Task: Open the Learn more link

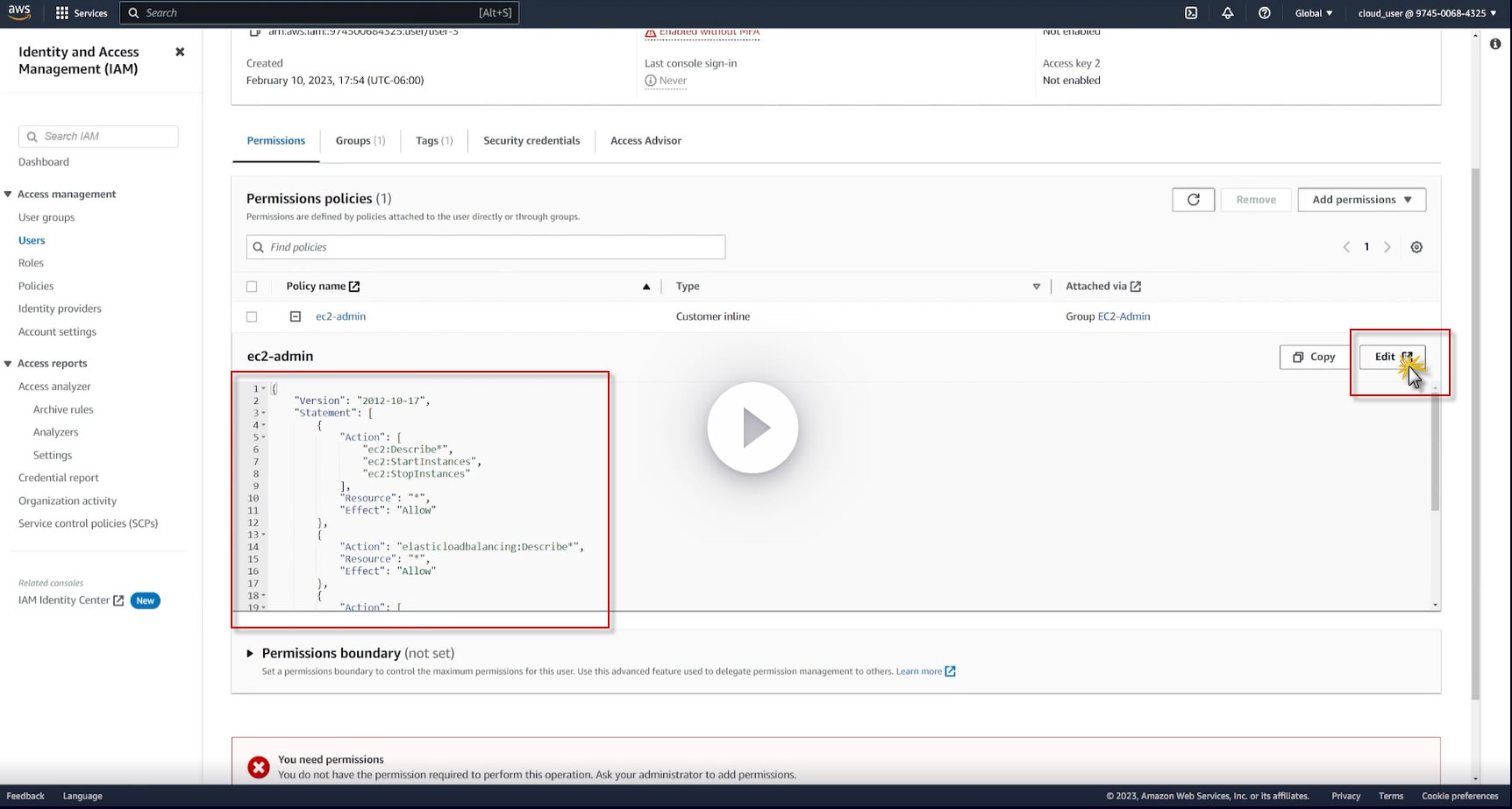Action: coord(925,671)
